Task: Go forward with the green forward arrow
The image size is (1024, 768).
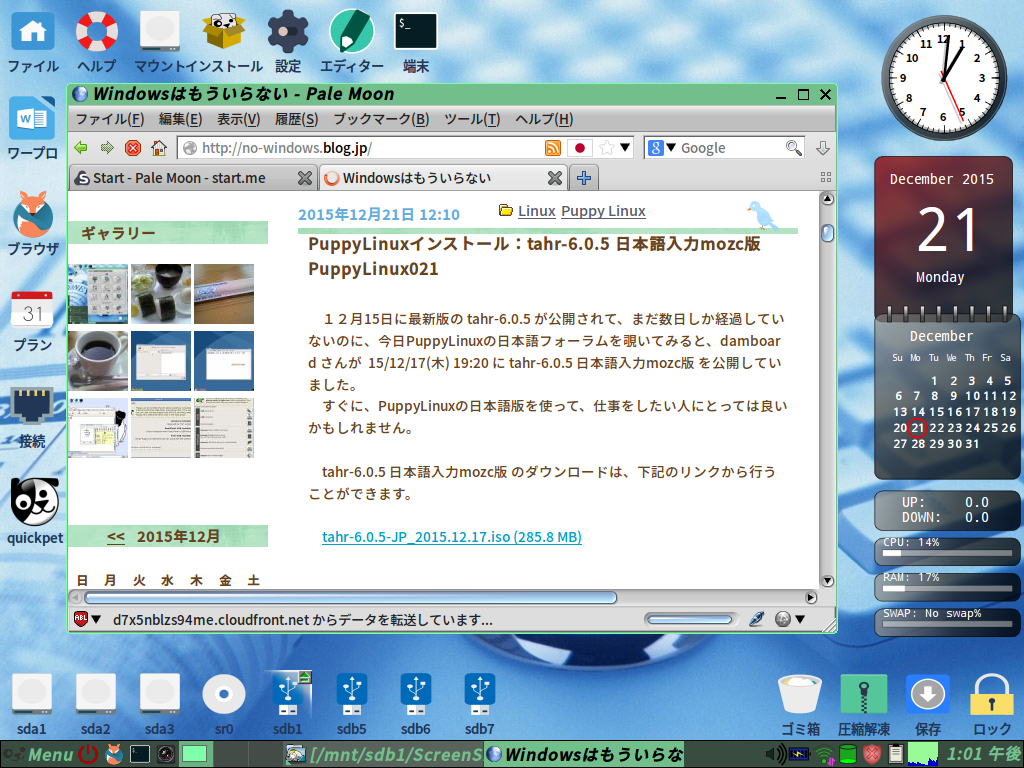Action: (106, 148)
